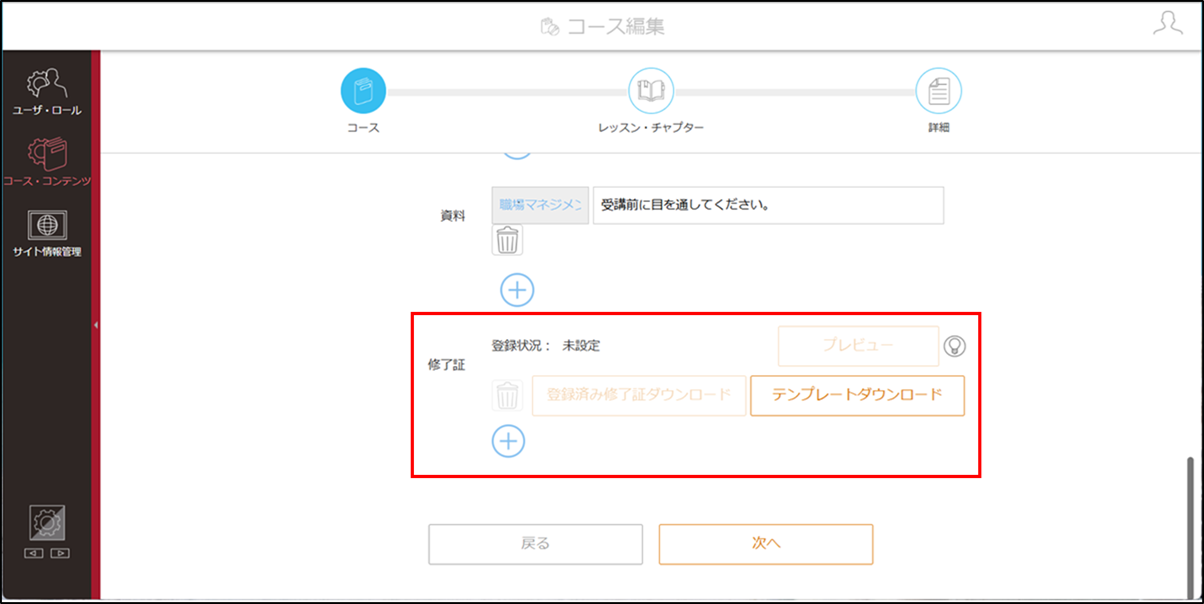This screenshot has height=604, width=1204.
Task: Go to the コース step icon
Action: [363, 91]
